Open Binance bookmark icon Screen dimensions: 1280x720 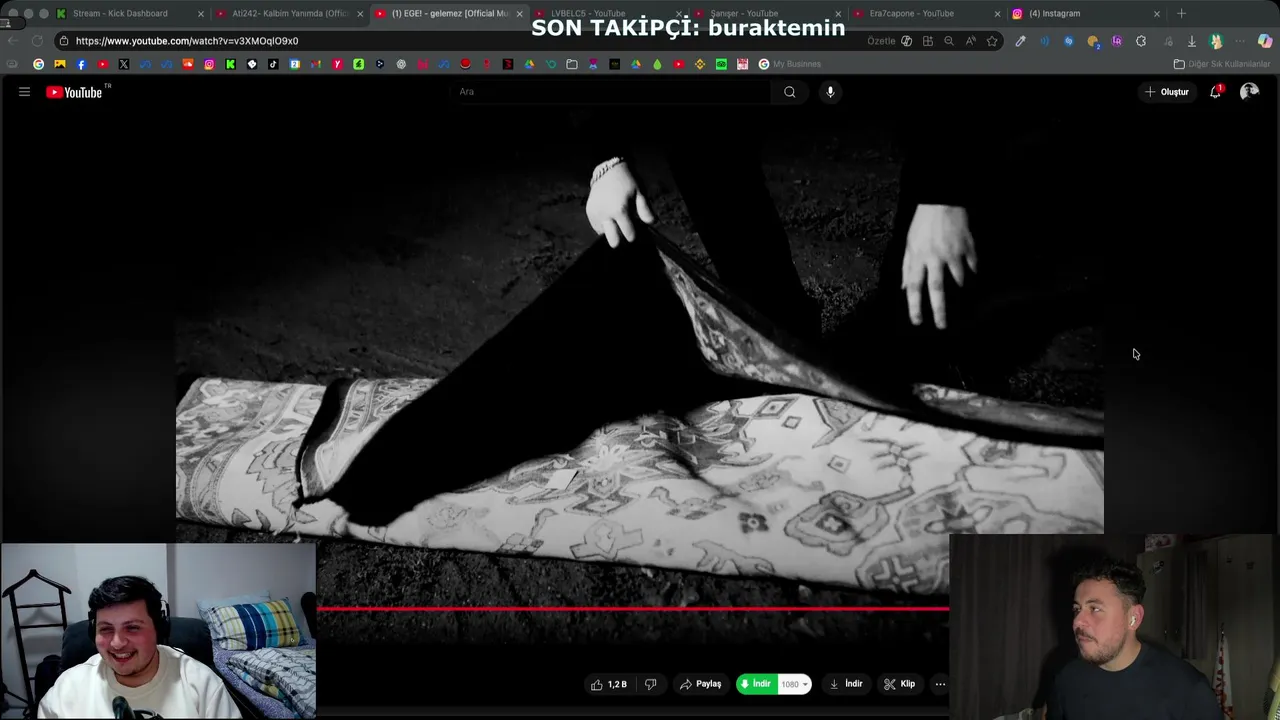(700, 64)
